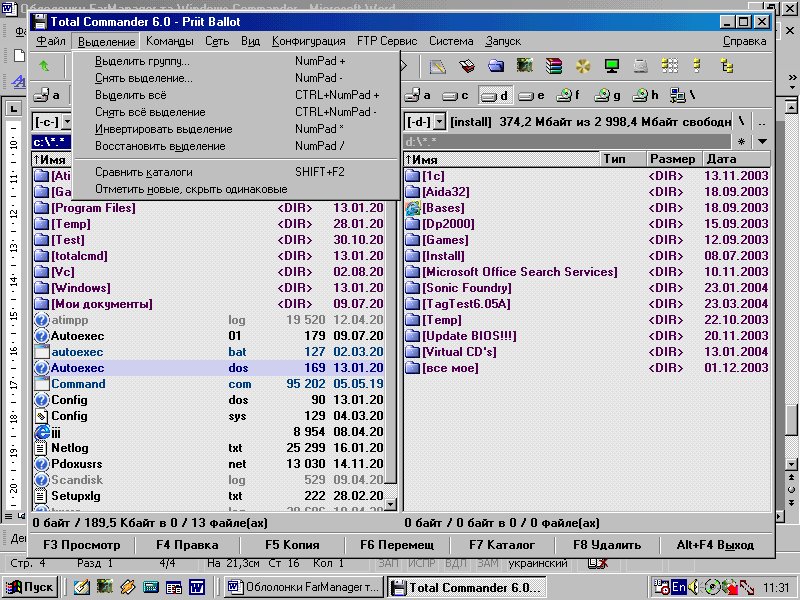Select drive c in right drive bar
This screenshot has width=800, height=600.
coord(455,95)
